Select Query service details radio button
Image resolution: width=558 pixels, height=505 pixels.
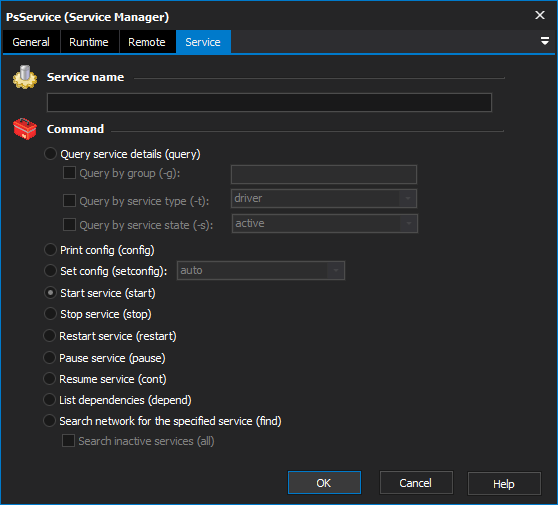[x=50, y=154]
